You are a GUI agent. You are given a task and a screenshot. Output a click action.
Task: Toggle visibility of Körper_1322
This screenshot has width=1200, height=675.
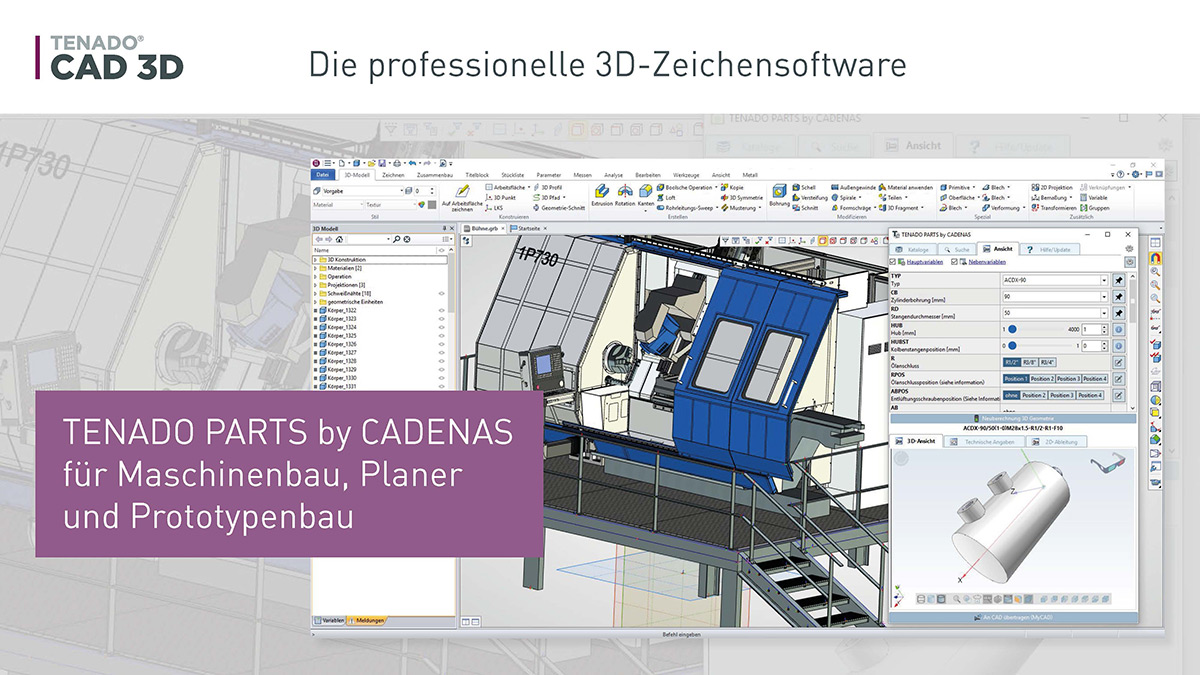click(x=441, y=310)
